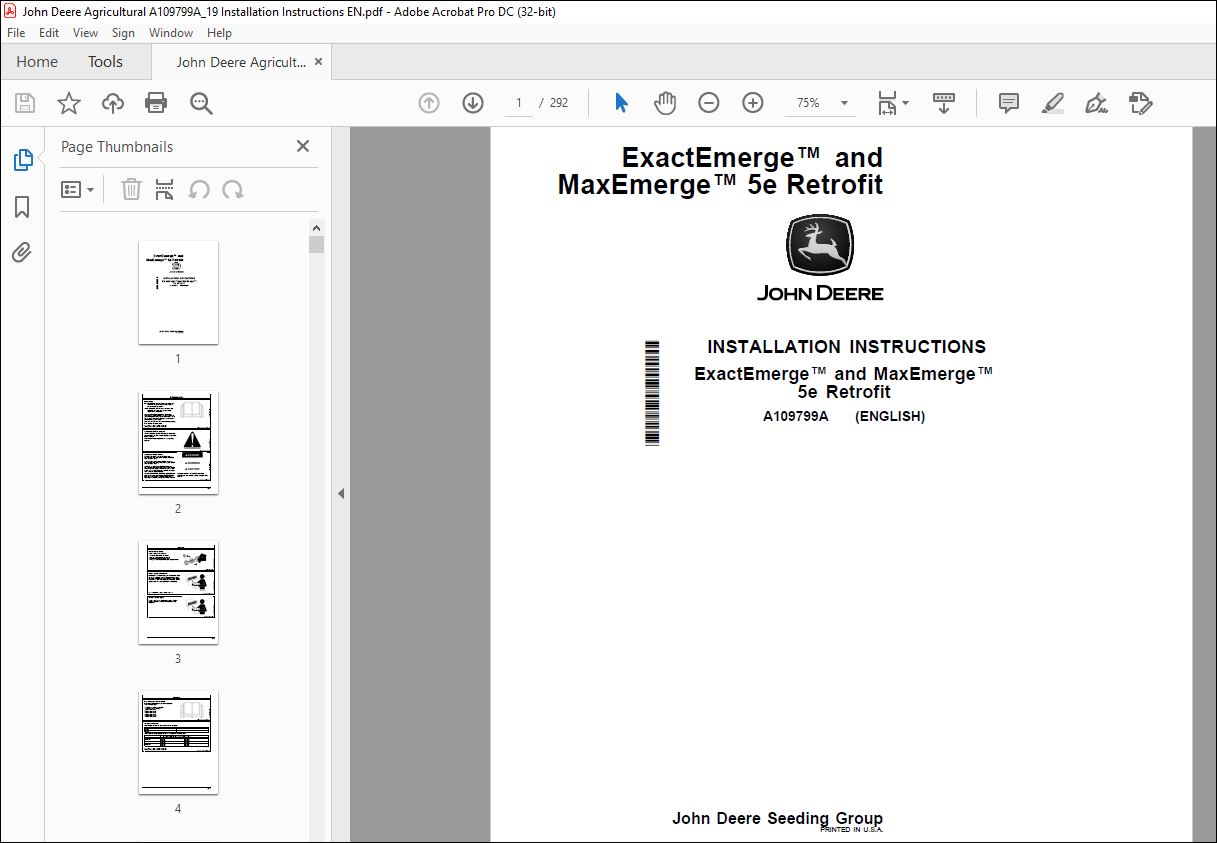Open the File menu
The height and width of the screenshot is (843, 1217).
click(16, 33)
